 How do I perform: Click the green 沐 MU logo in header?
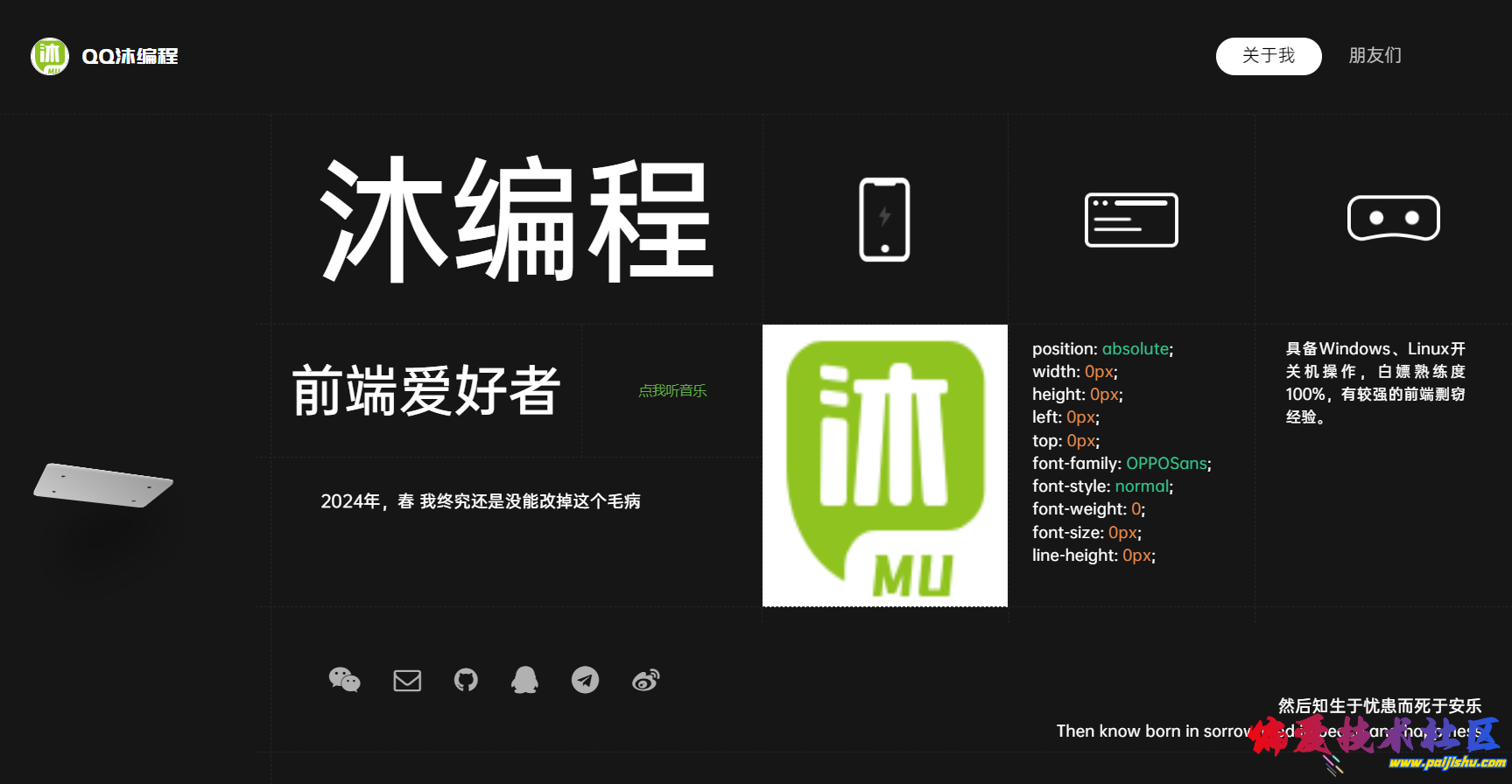(50, 56)
